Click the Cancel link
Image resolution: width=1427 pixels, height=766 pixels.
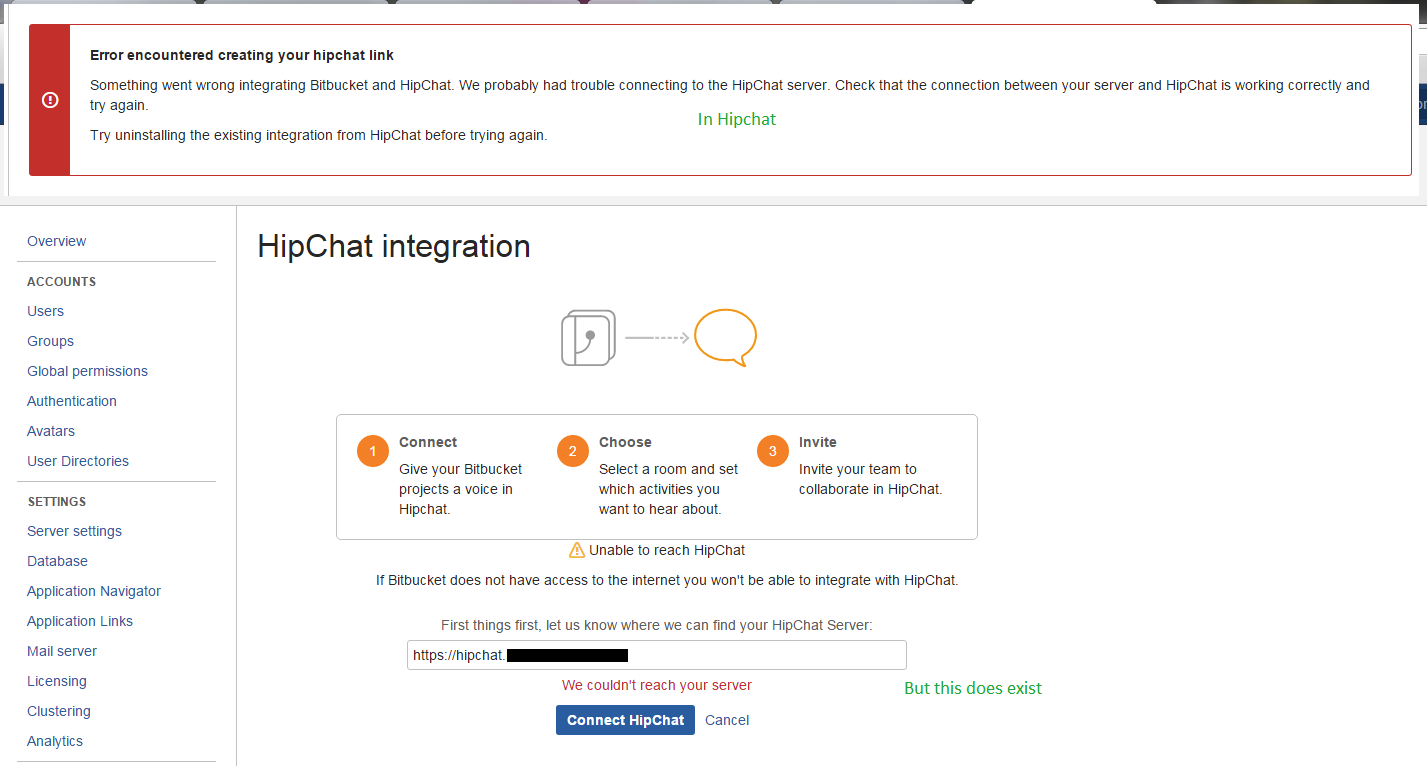click(x=727, y=720)
